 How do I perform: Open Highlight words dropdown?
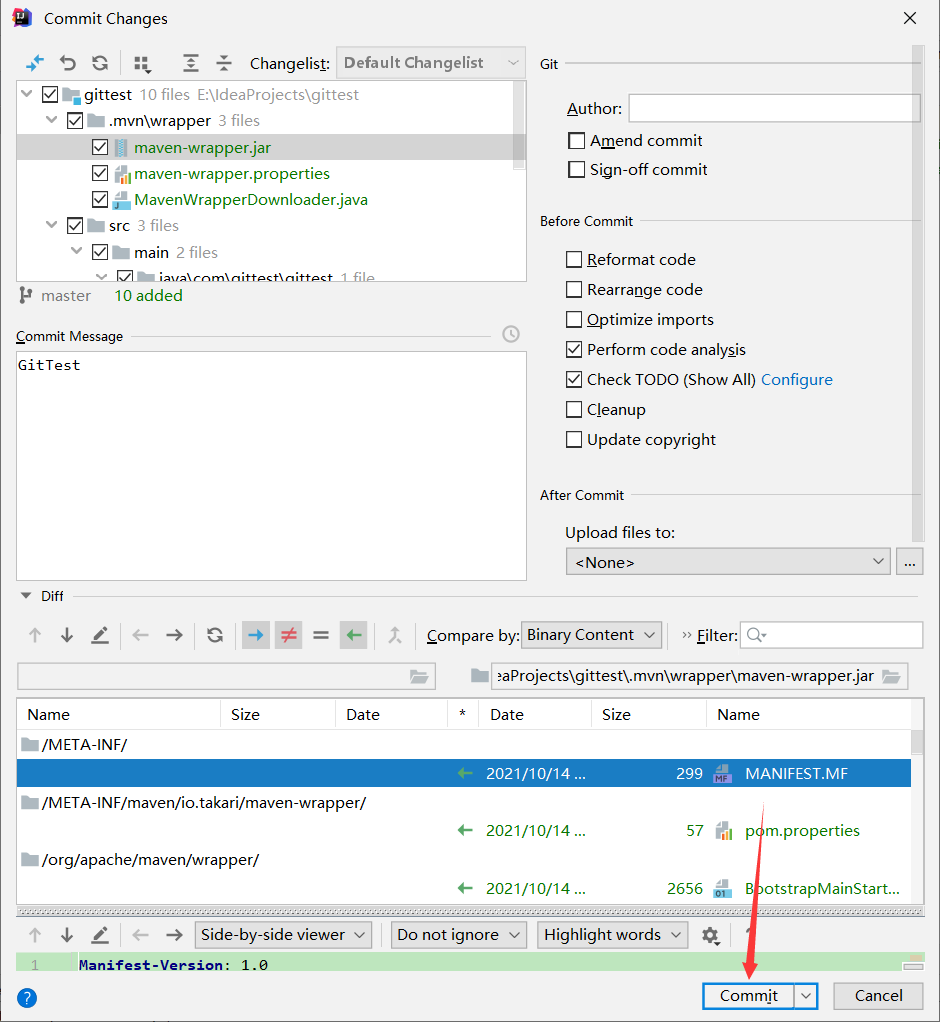coord(612,935)
